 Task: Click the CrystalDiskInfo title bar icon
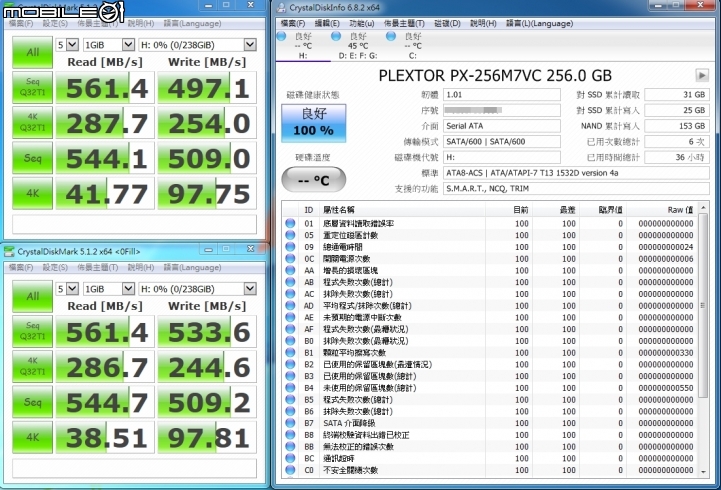[x=281, y=8]
